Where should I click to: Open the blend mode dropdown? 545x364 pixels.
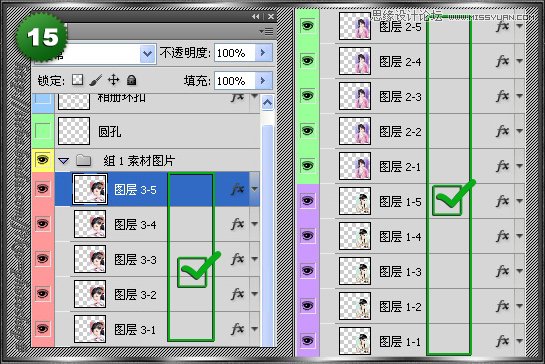(147, 54)
